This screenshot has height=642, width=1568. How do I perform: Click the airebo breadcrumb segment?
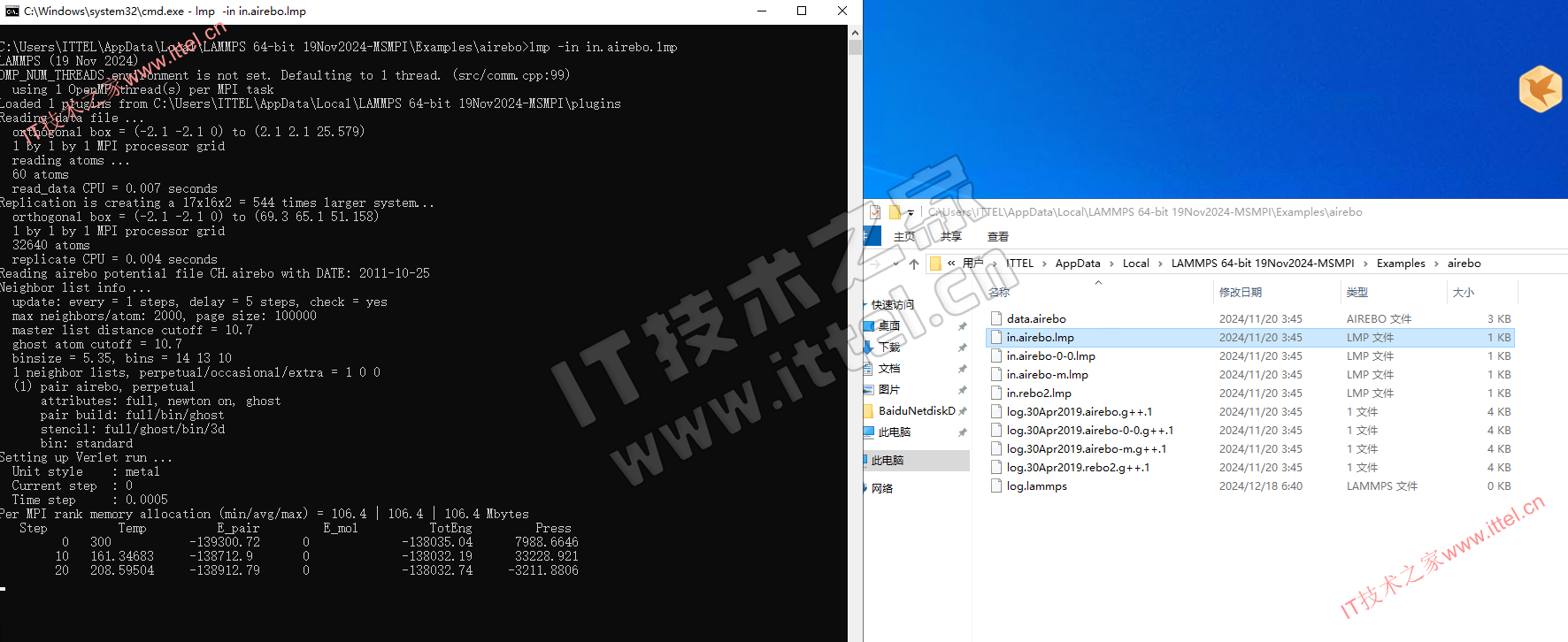tap(1464, 264)
